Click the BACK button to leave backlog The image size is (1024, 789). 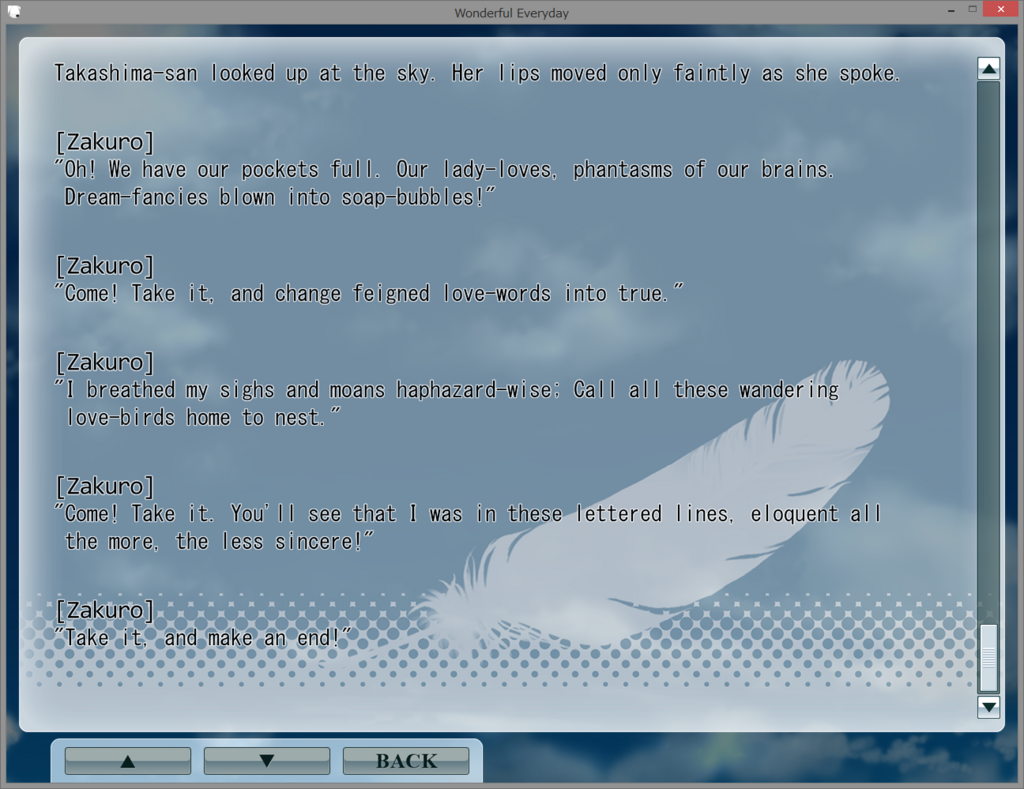pyautogui.click(x=406, y=761)
